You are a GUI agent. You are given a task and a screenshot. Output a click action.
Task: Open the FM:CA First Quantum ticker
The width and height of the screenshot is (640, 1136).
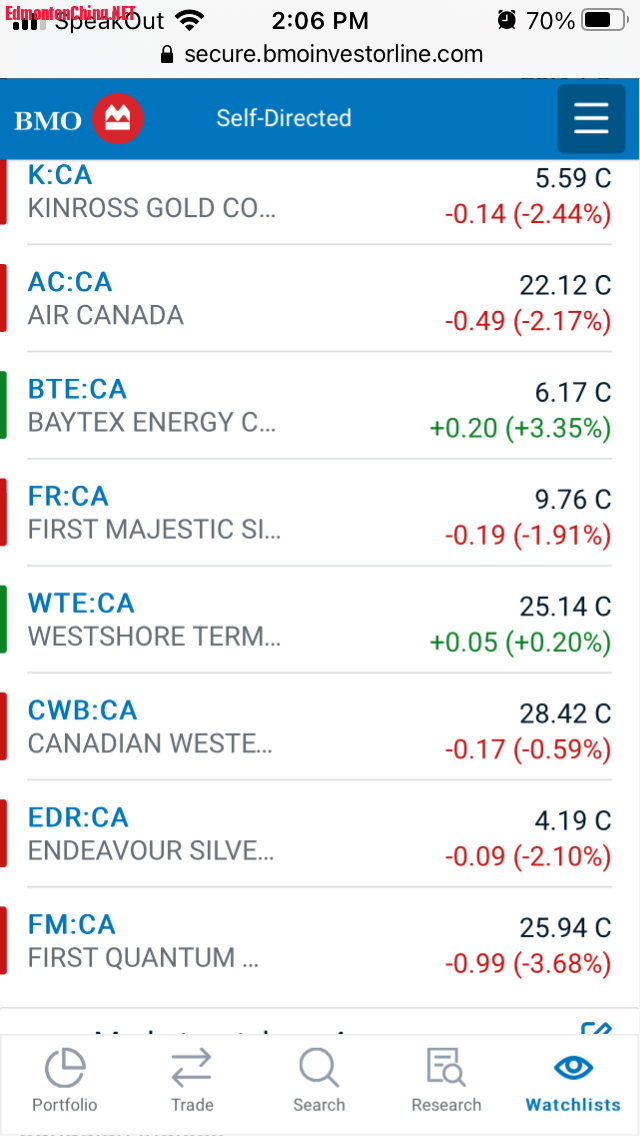[71, 924]
